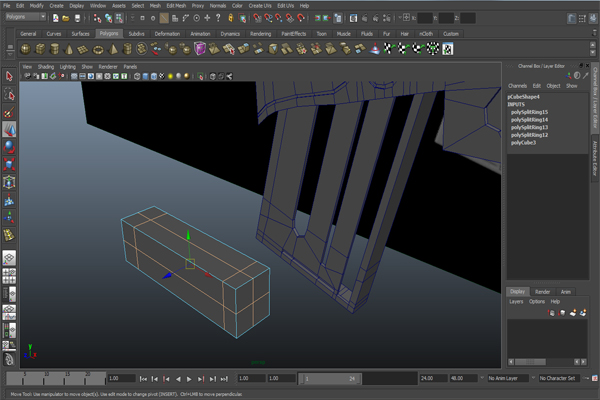600x400 pixels.
Task: Open the No Character Set dropdown
Action: [559, 378]
